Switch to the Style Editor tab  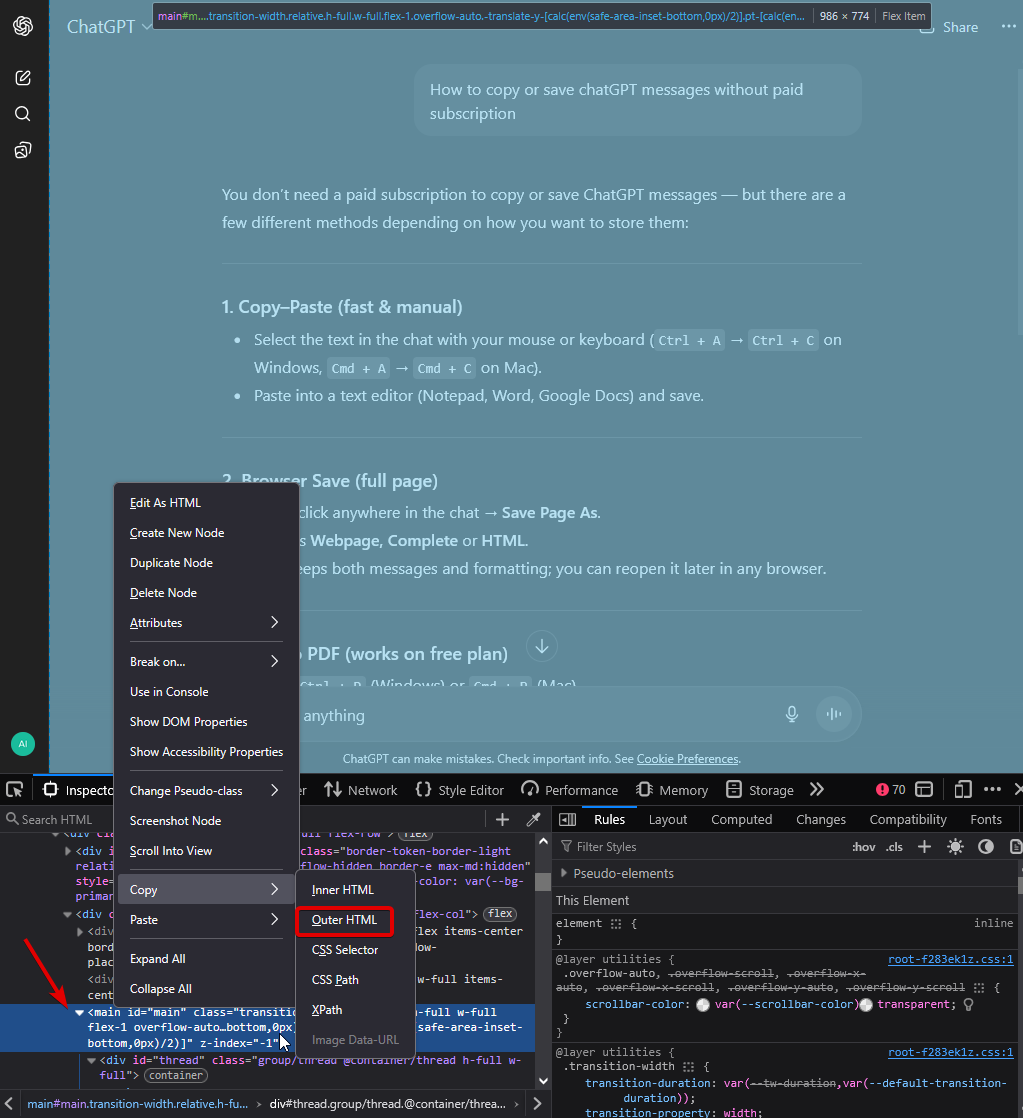point(460,789)
